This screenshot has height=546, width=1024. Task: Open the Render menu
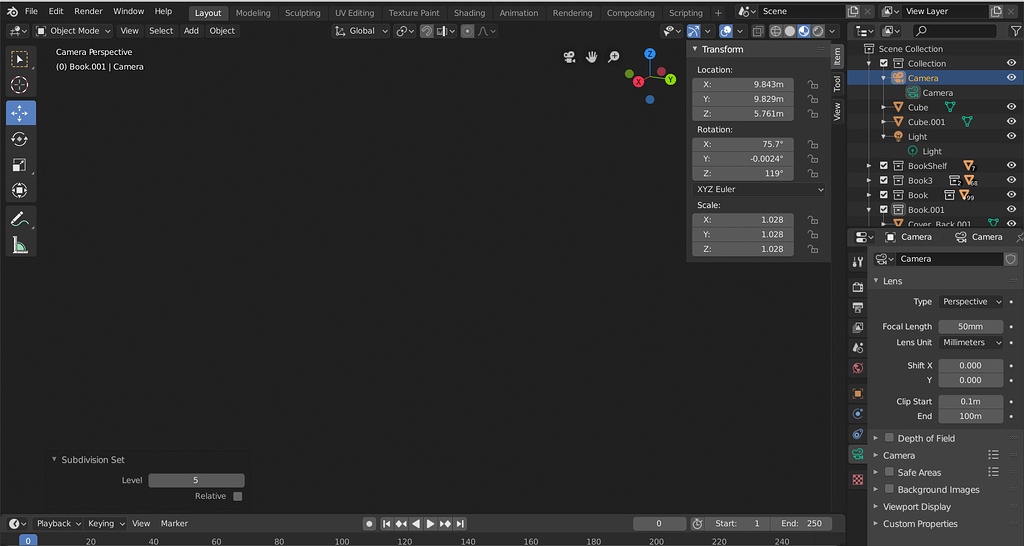pyautogui.click(x=88, y=11)
